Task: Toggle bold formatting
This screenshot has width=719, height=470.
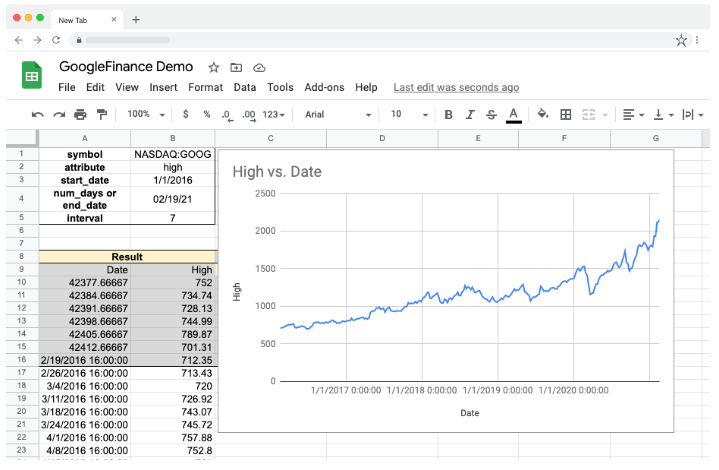Action: 448,115
